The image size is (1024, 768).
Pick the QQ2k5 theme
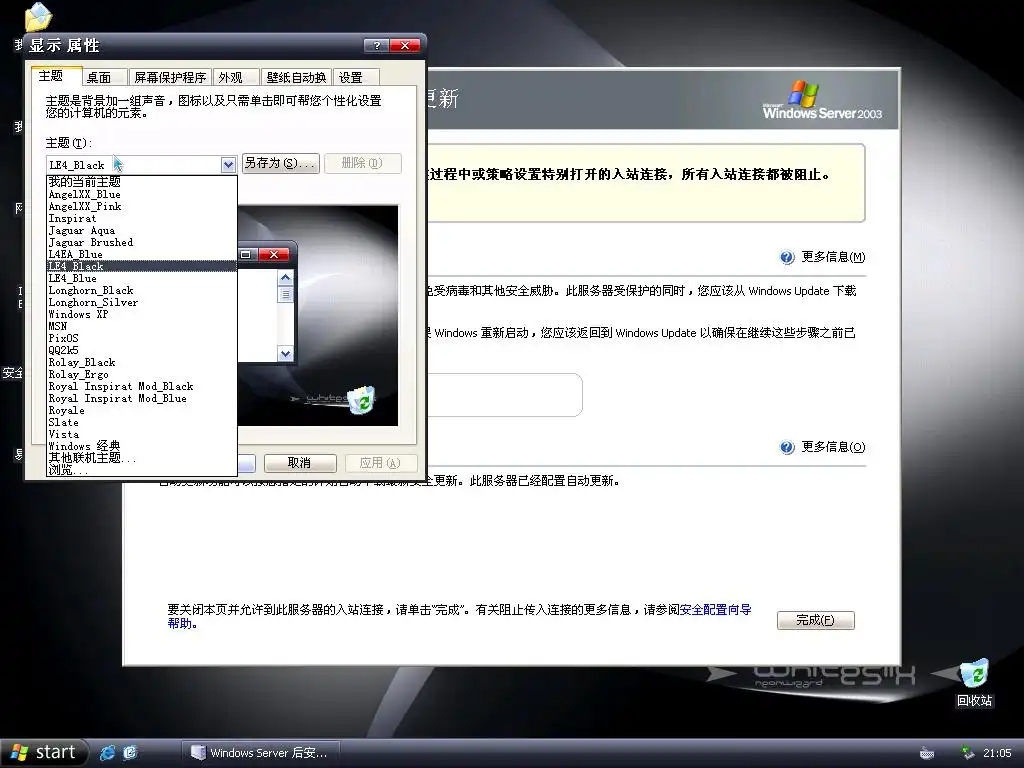[142, 350]
